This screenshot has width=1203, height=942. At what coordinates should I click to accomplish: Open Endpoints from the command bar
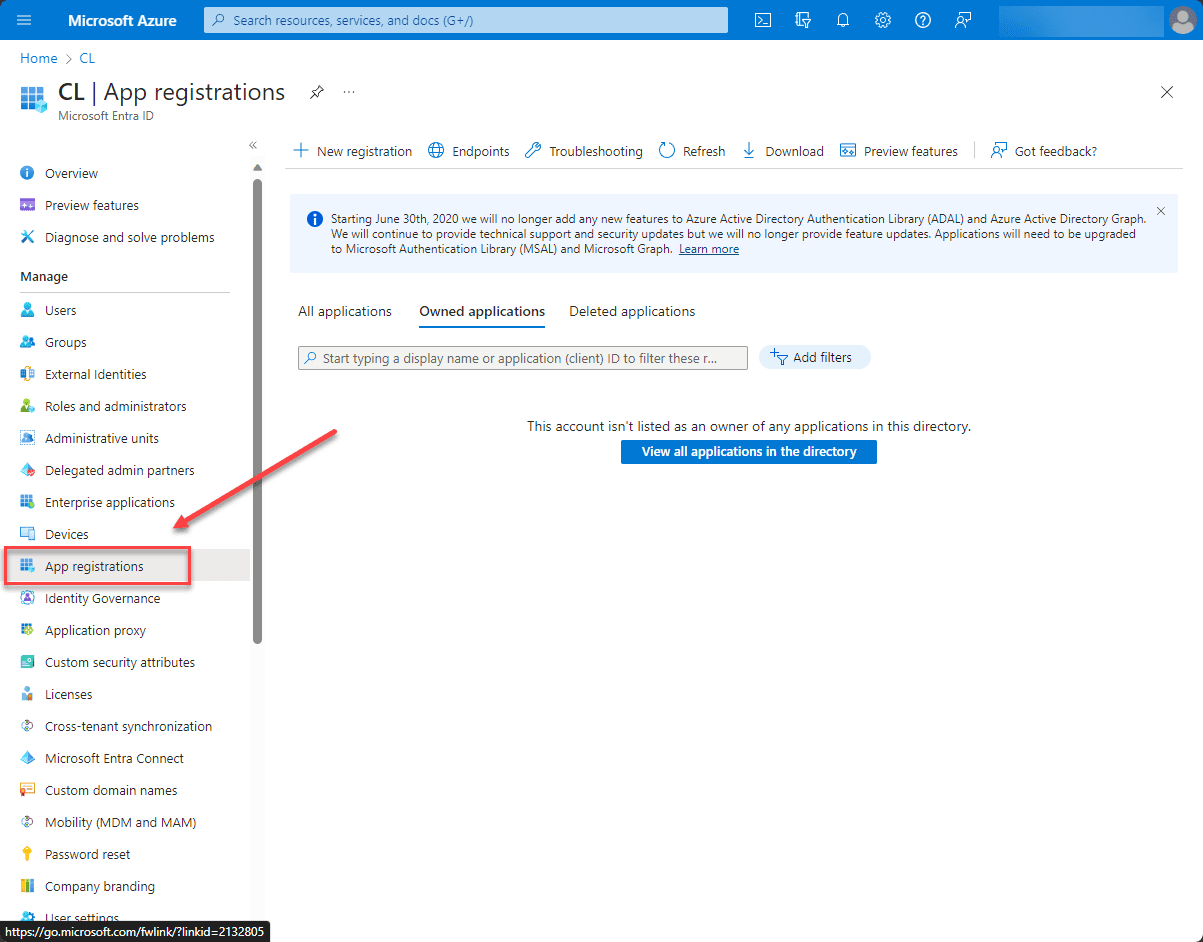[469, 151]
